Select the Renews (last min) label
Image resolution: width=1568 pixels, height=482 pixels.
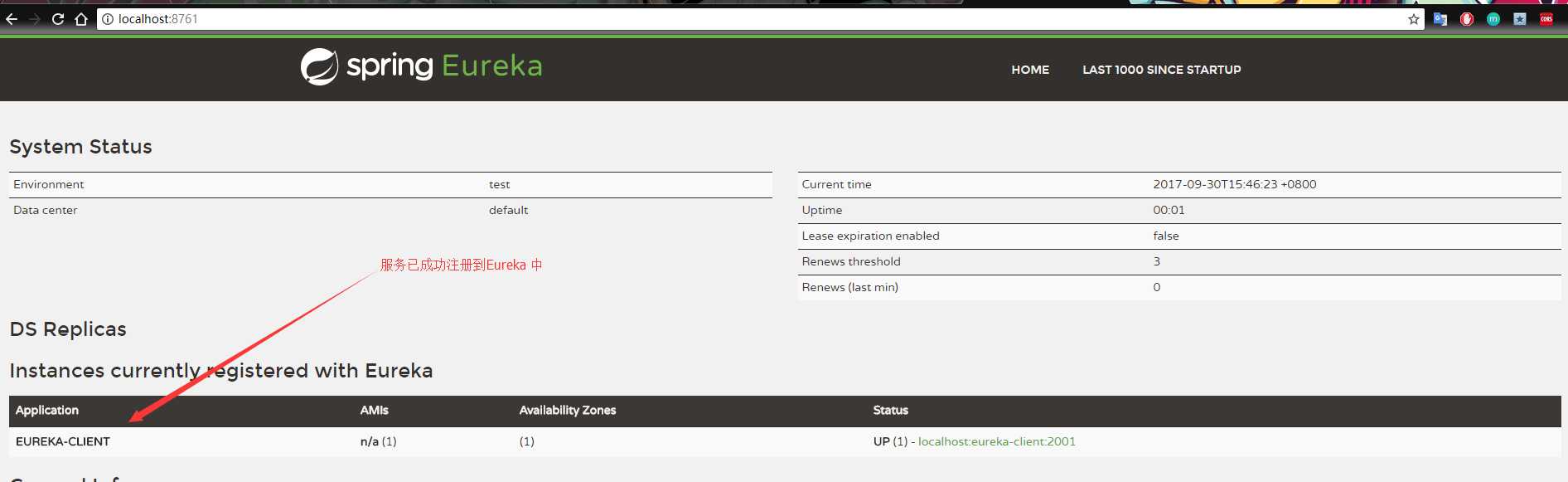click(x=850, y=287)
